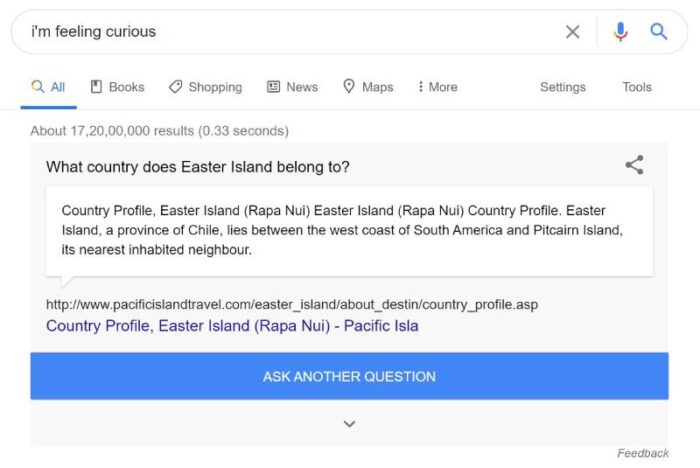Click the answer text about Easter Island
Image resolution: width=700 pixels, height=468 pixels.
tap(342, 230)
